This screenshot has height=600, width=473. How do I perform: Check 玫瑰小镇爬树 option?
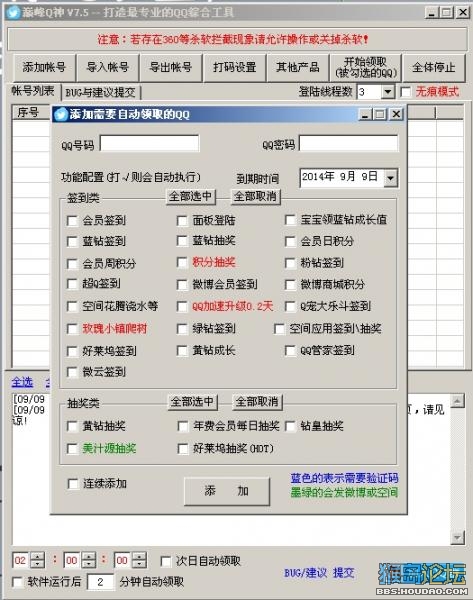coord(72,329)
